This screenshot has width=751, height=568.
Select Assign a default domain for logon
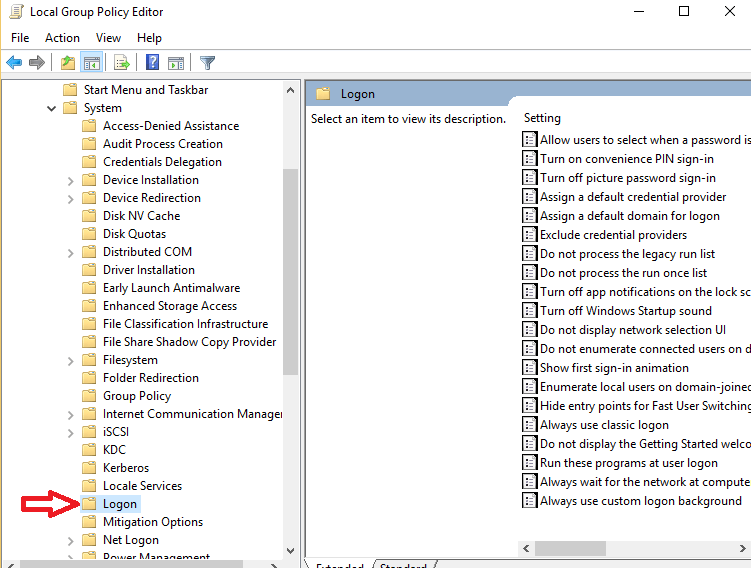click(x=630, y=216)
